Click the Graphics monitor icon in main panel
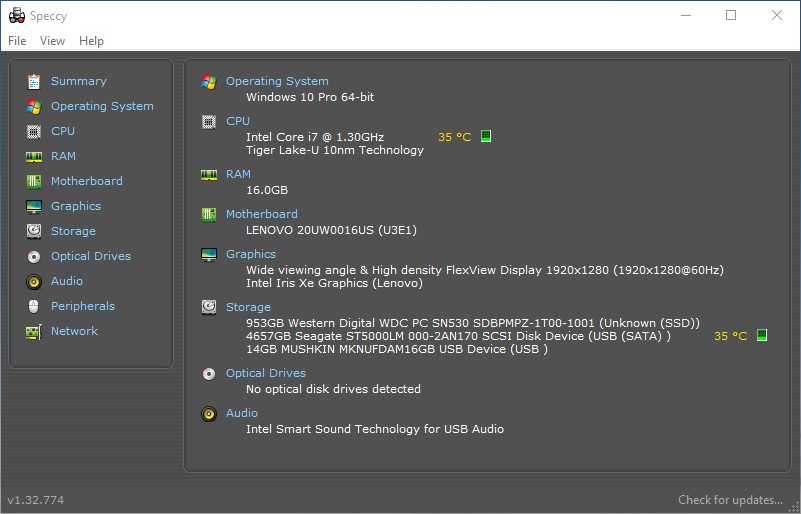Viewport: 801px width, 514px height. 209,254
